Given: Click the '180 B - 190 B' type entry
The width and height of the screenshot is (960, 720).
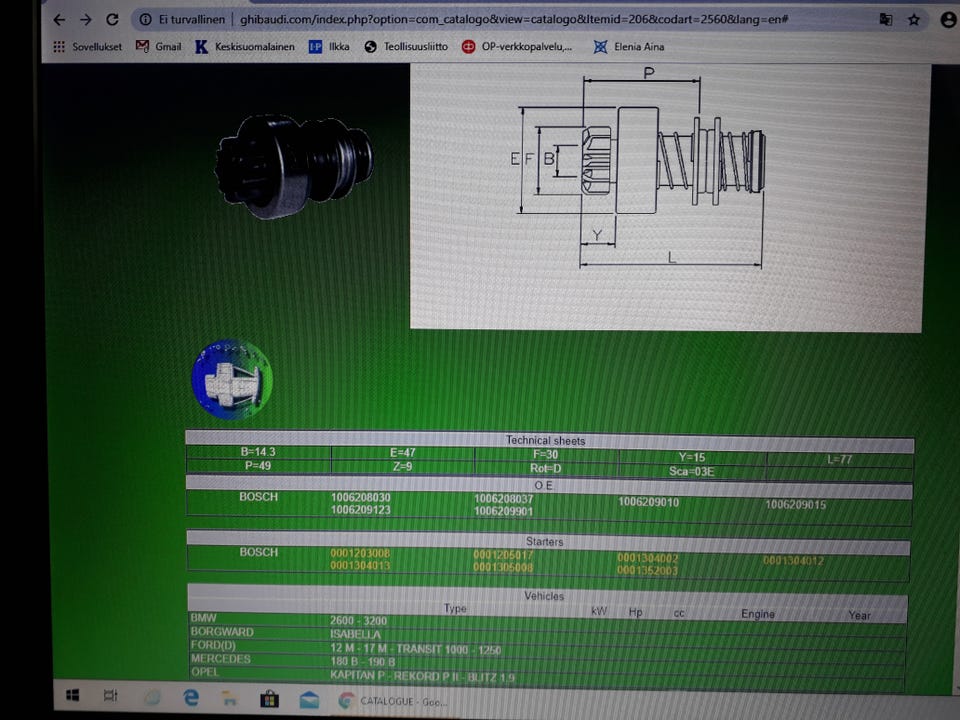Looking at the screenshot, I should [x=363, y=662].
